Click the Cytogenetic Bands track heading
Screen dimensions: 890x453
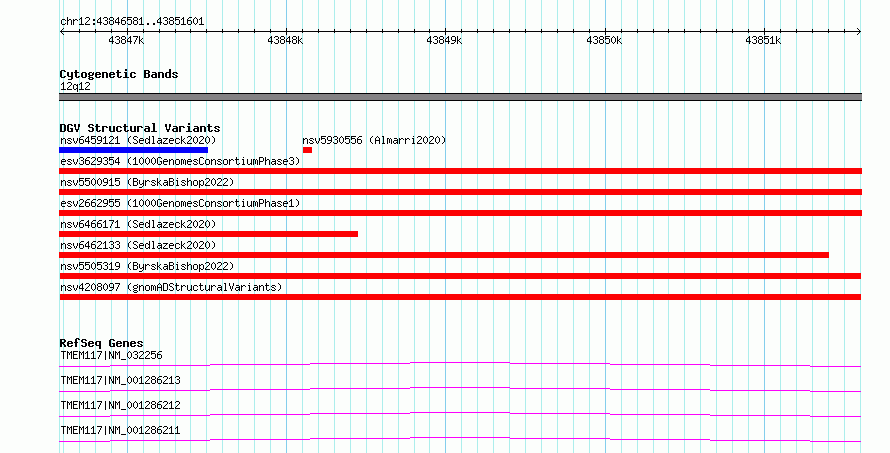click(x=119, y=74)
